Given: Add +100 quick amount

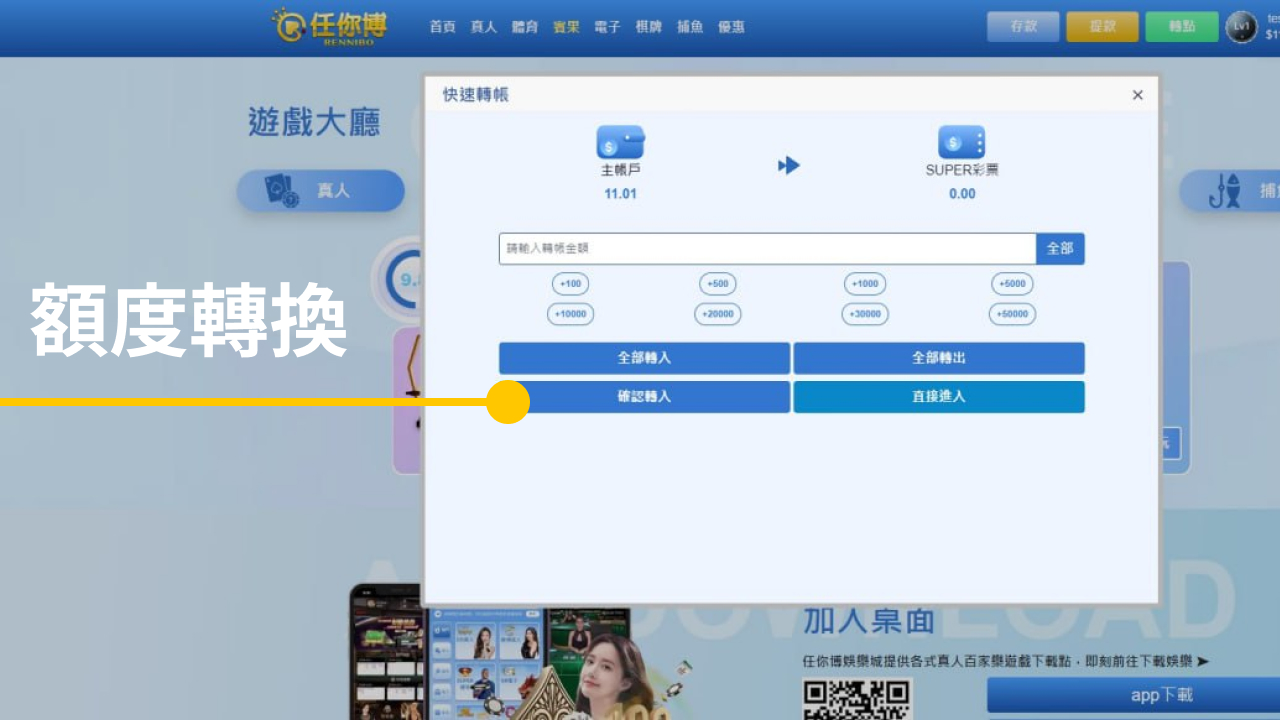Looking at the screenshot, I should click(570, 284).
